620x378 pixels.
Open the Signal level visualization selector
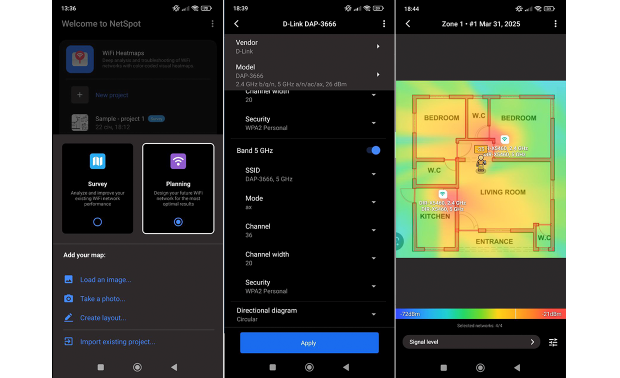tap(471, 342)
